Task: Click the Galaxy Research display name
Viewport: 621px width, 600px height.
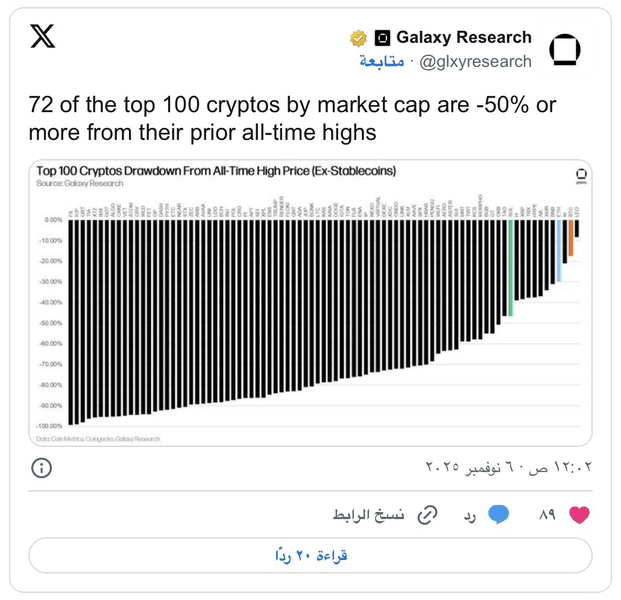Action: (463, 38)
